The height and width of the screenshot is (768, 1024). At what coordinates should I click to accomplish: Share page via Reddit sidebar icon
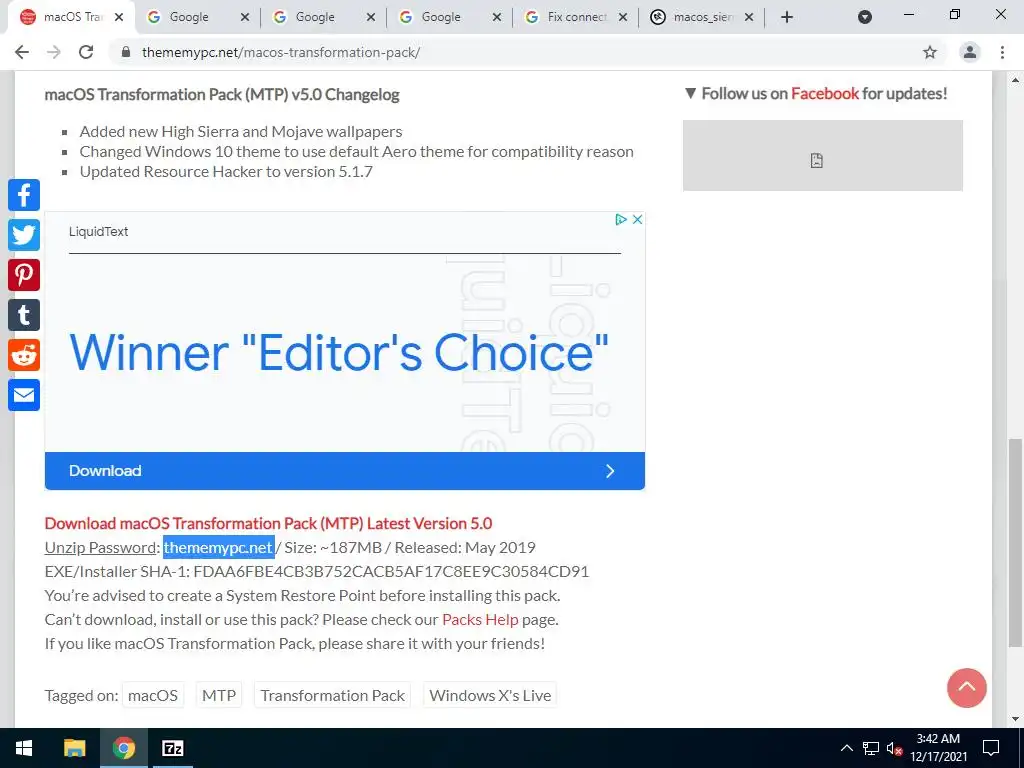pos(24,355)
